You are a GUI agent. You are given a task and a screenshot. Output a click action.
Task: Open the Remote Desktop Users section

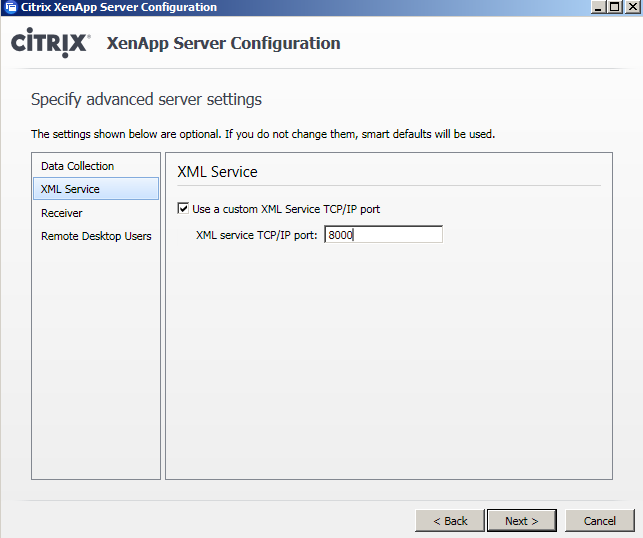coord(96,236)
